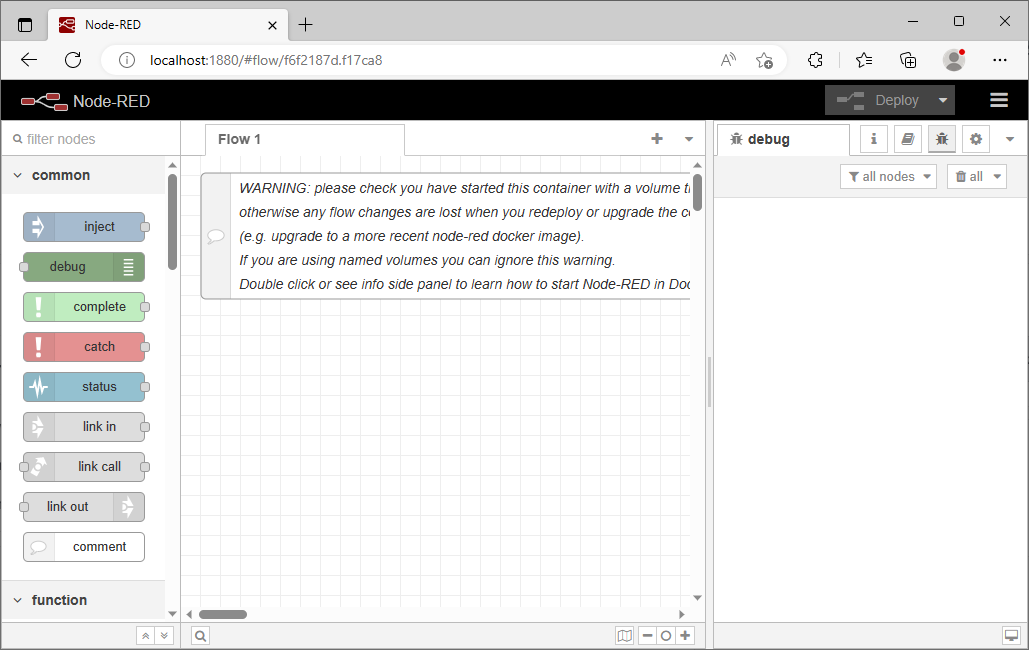Click the comment node icon on canvas
This screenshot has width=1029, height=650.
point(216,236)
